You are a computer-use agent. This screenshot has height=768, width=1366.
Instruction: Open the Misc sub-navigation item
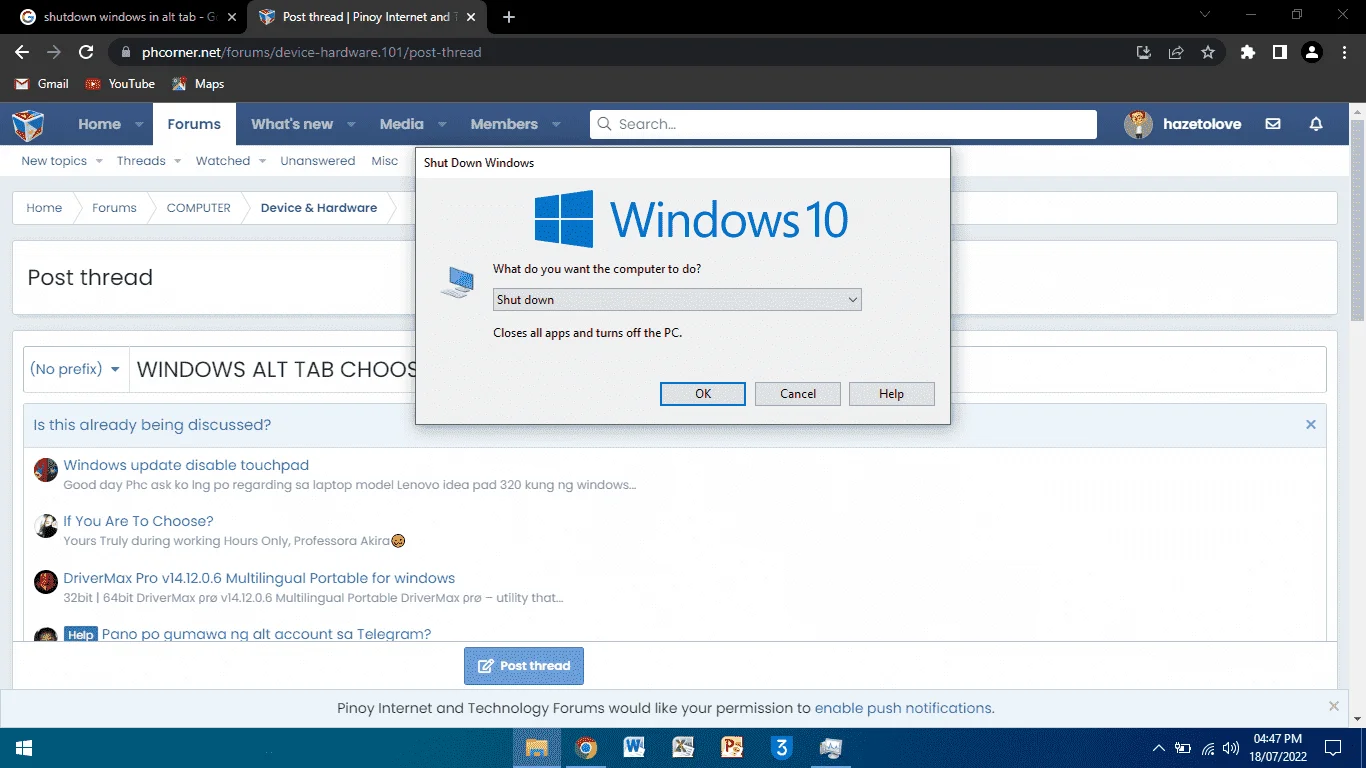(385, 161)
